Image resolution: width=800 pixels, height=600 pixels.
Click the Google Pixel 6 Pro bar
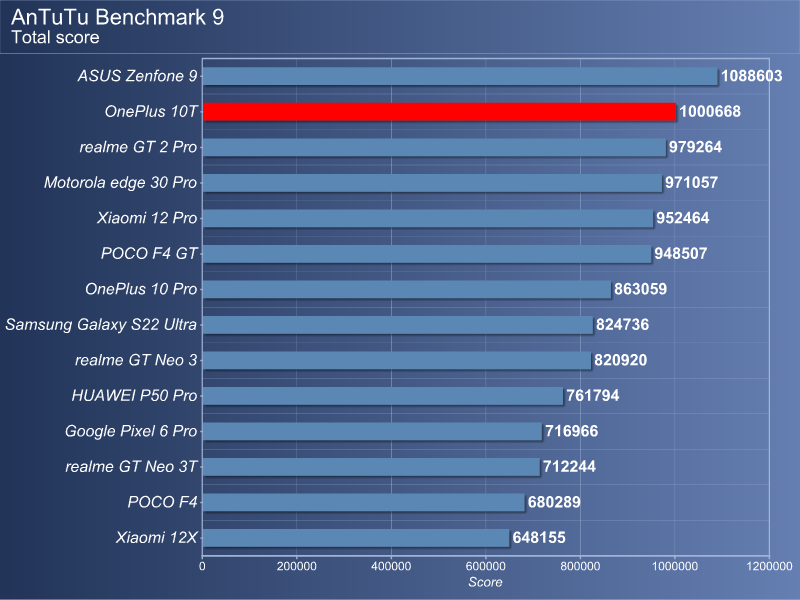pyautogui.click(x=372, y=432)
